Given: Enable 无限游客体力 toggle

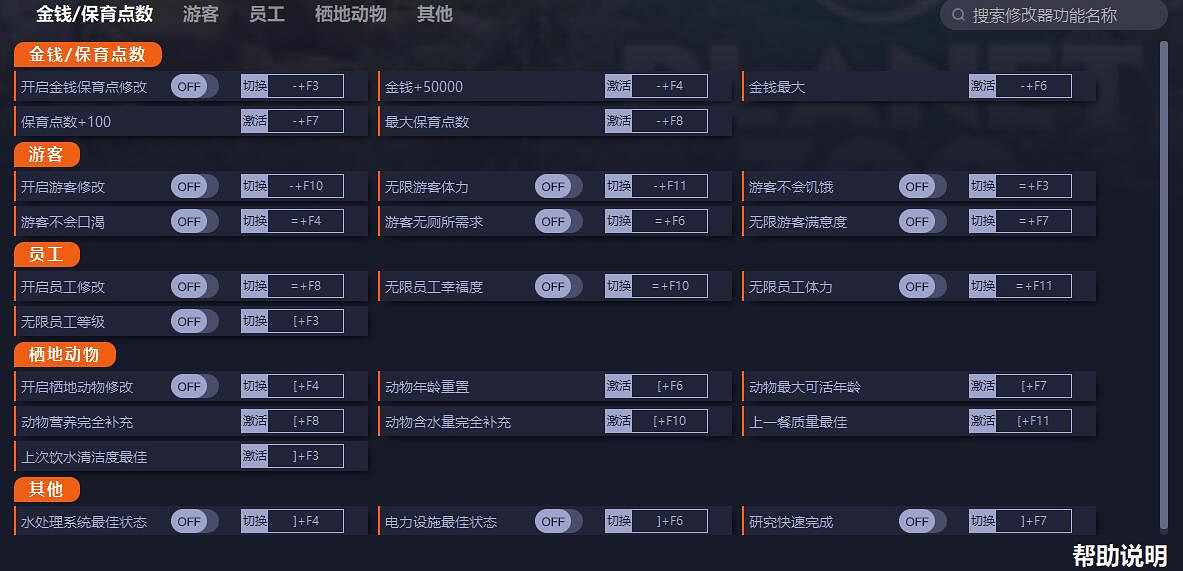Looking at the screenshot, I should click(x=558, y=186).
